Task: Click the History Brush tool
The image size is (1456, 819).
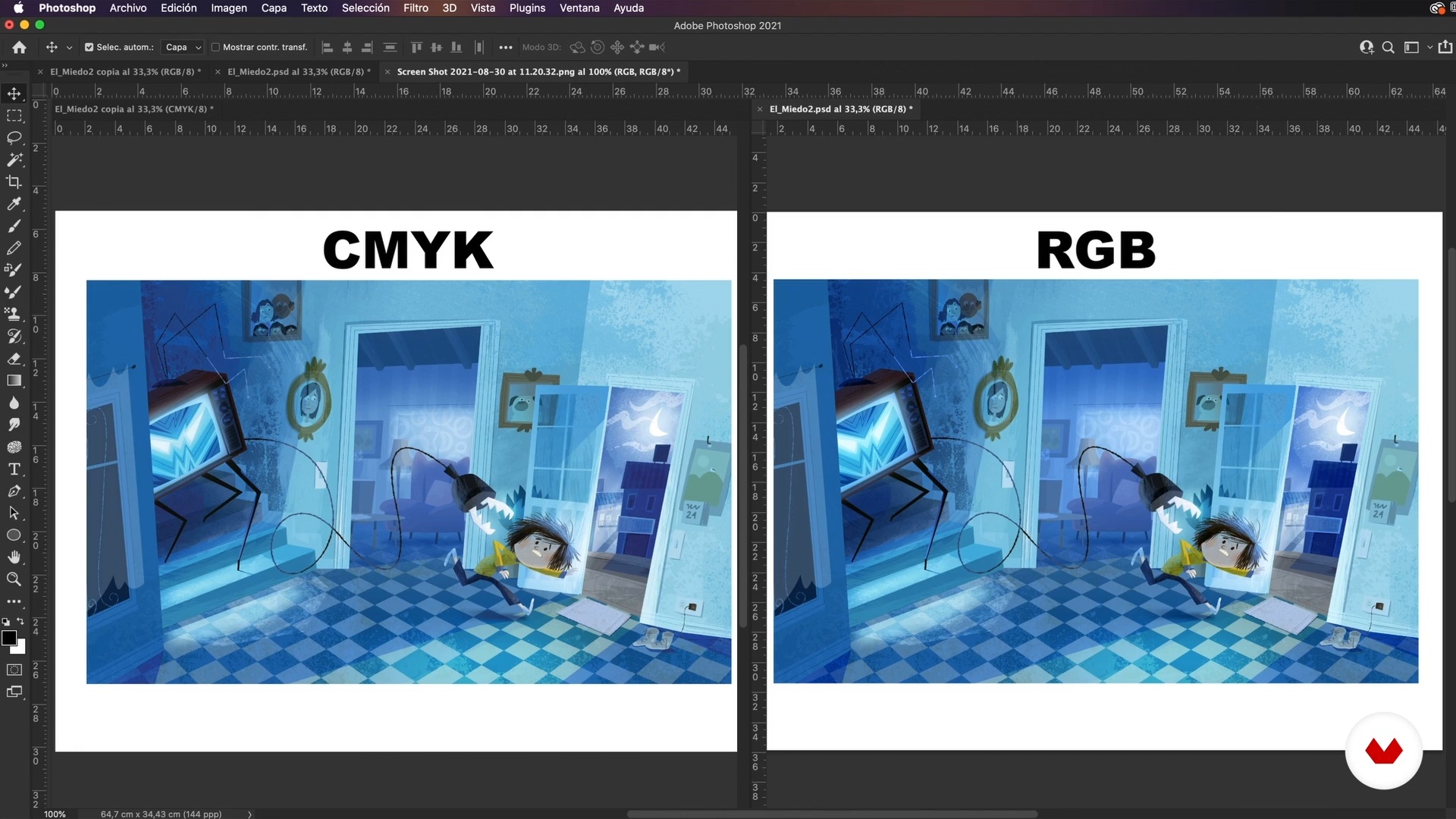Action: coord(14,336)
